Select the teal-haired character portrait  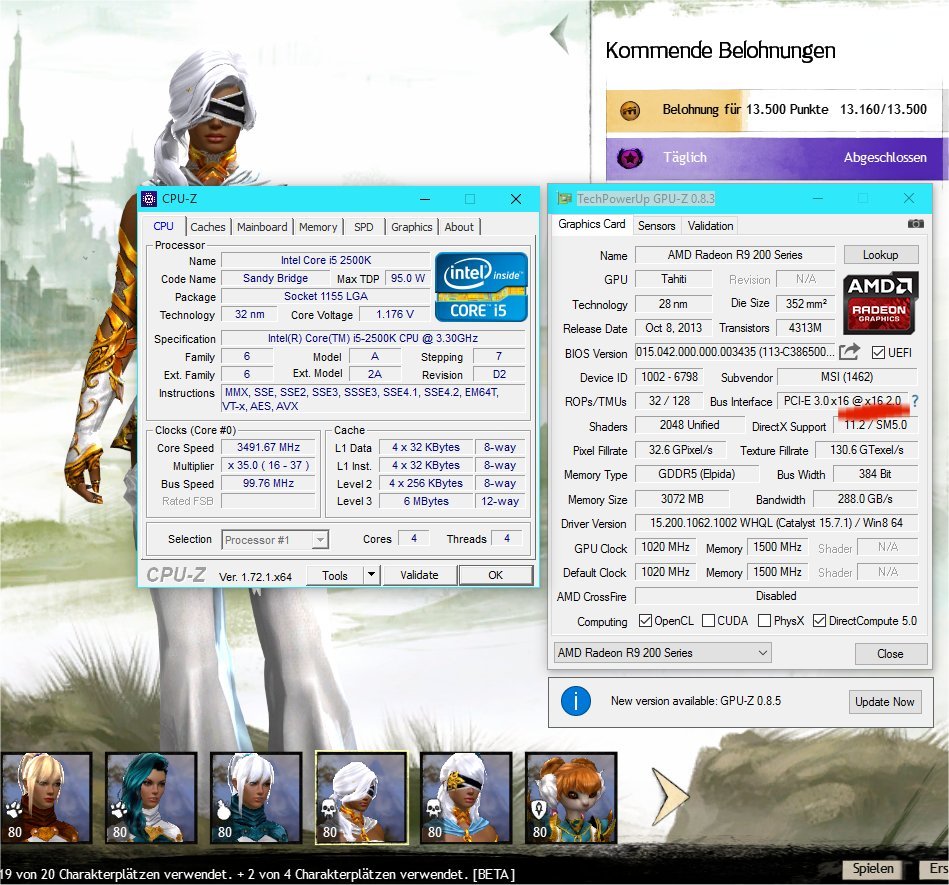coord(151,798)
